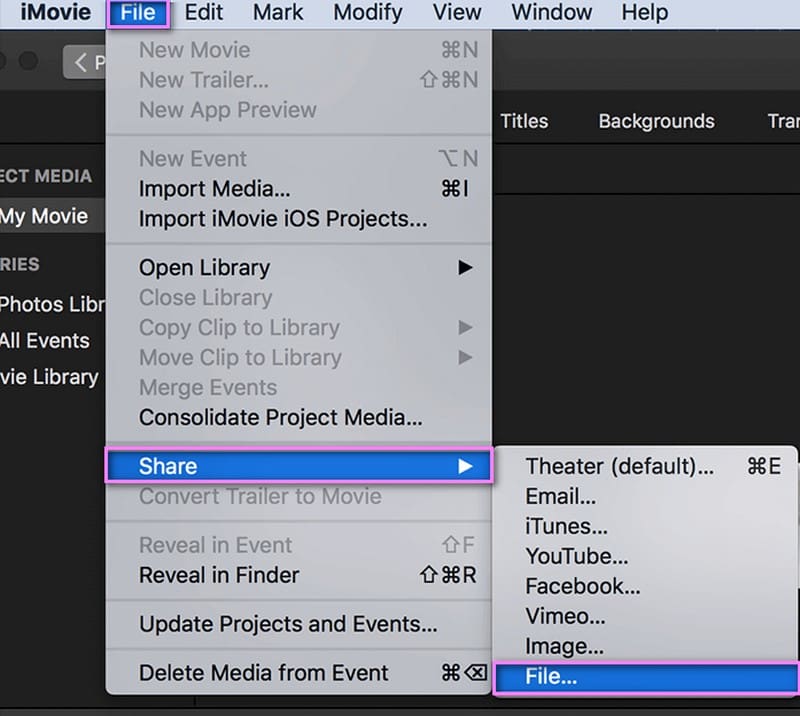This screenshot has height=716, width=800.
Task: Switch to the Titles tab
Action: (524, 121)
